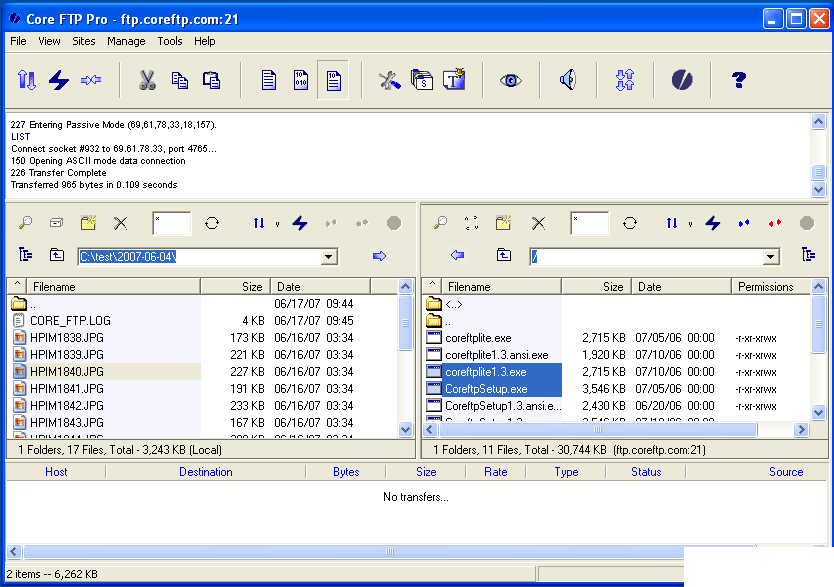Screen dimensions: 834x587
Task: Click the disconnect arrows icon in main toolbar
Action: [x=91, y=80]
